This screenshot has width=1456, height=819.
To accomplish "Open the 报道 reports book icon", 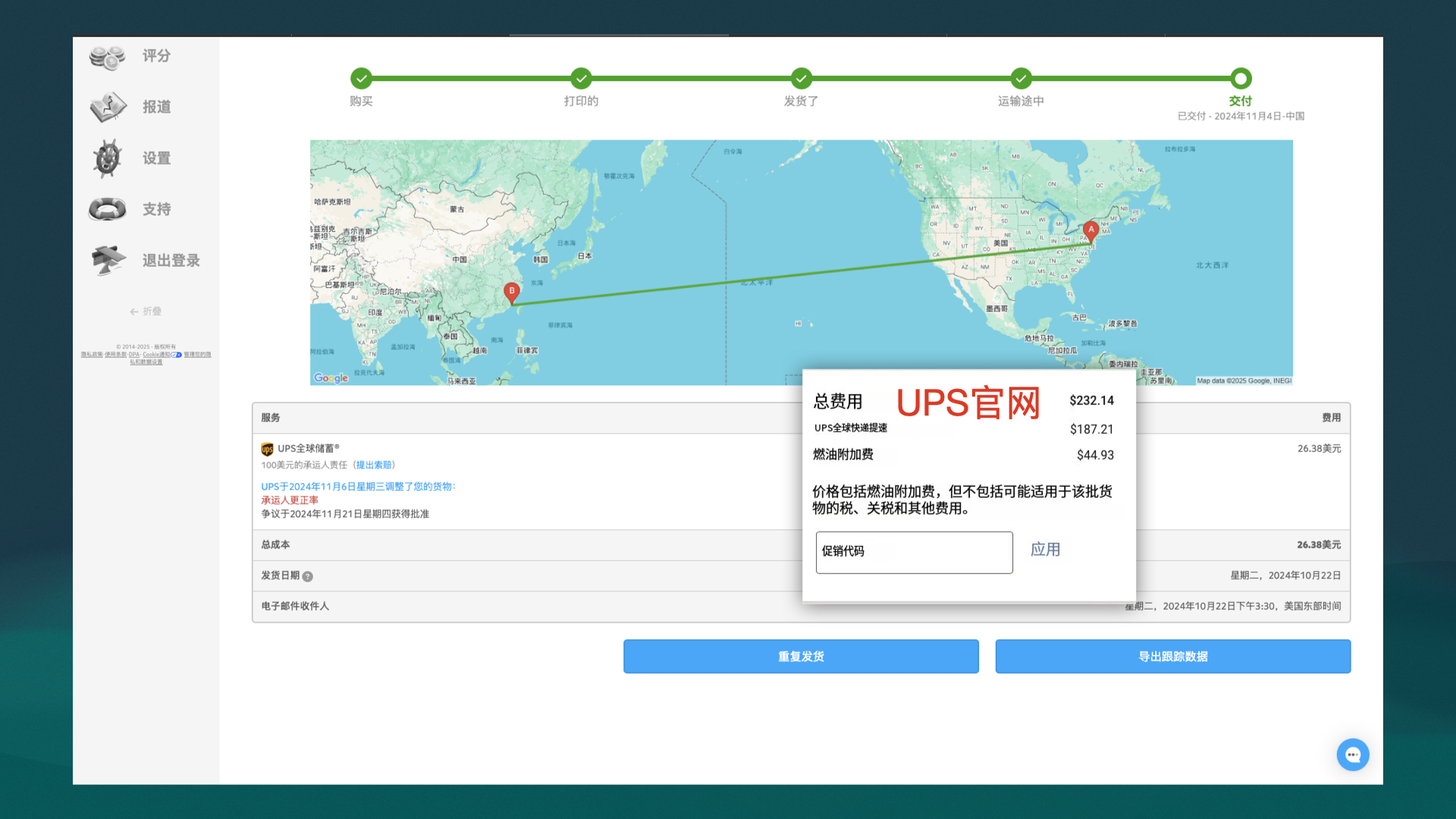I will [x=108, y=108].
